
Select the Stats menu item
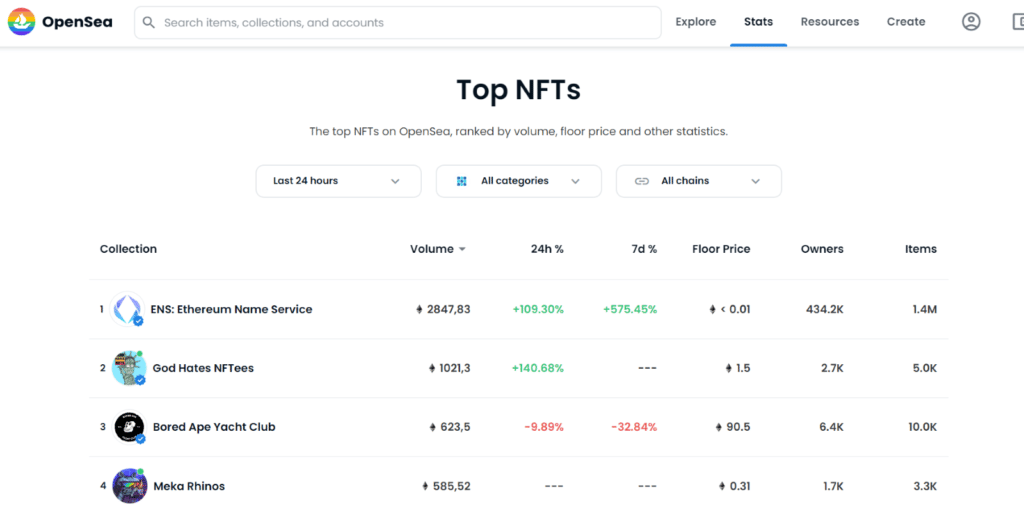[x=758, y=22]
